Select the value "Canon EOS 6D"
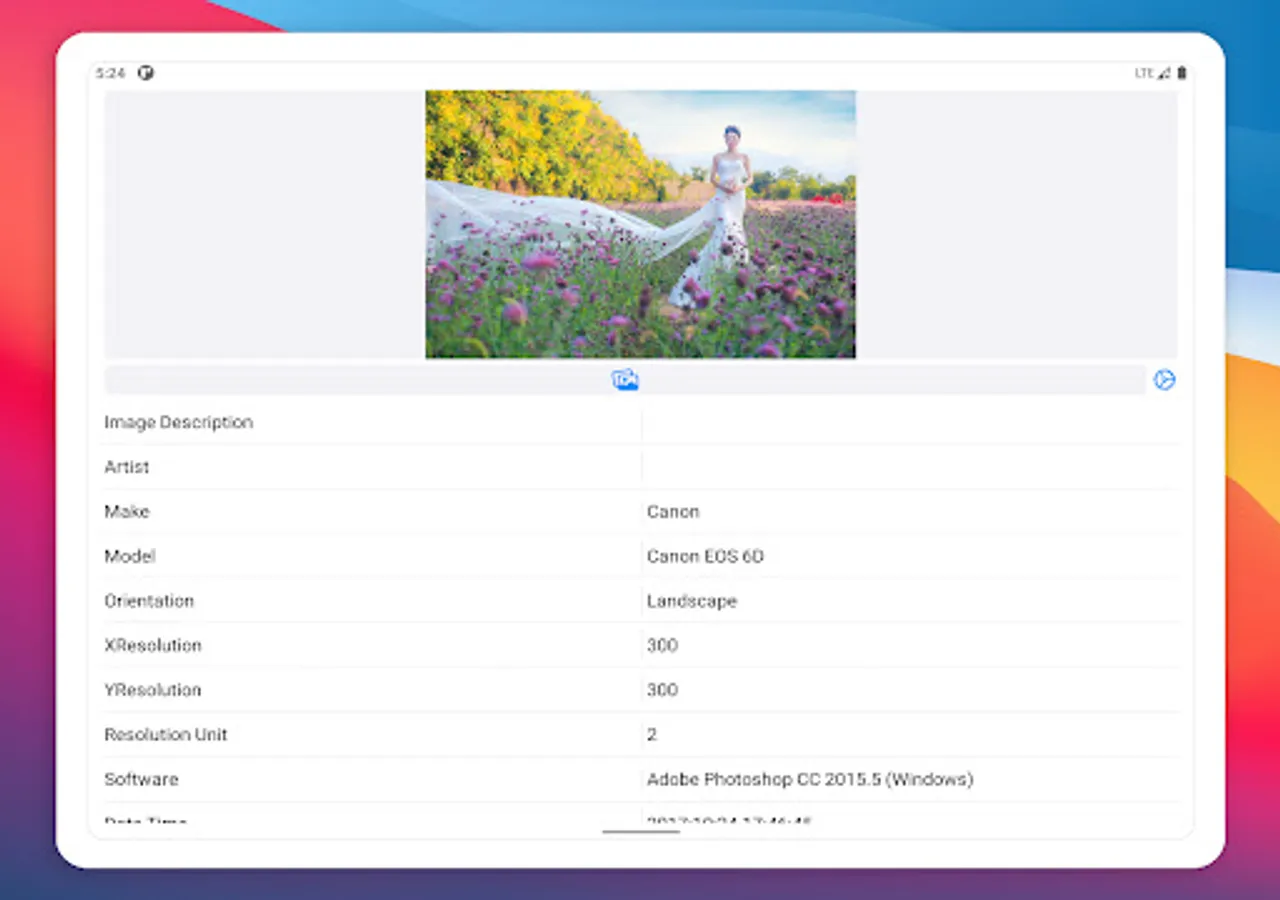Viewport: 1280px width, 900px height. click(705, 556)
